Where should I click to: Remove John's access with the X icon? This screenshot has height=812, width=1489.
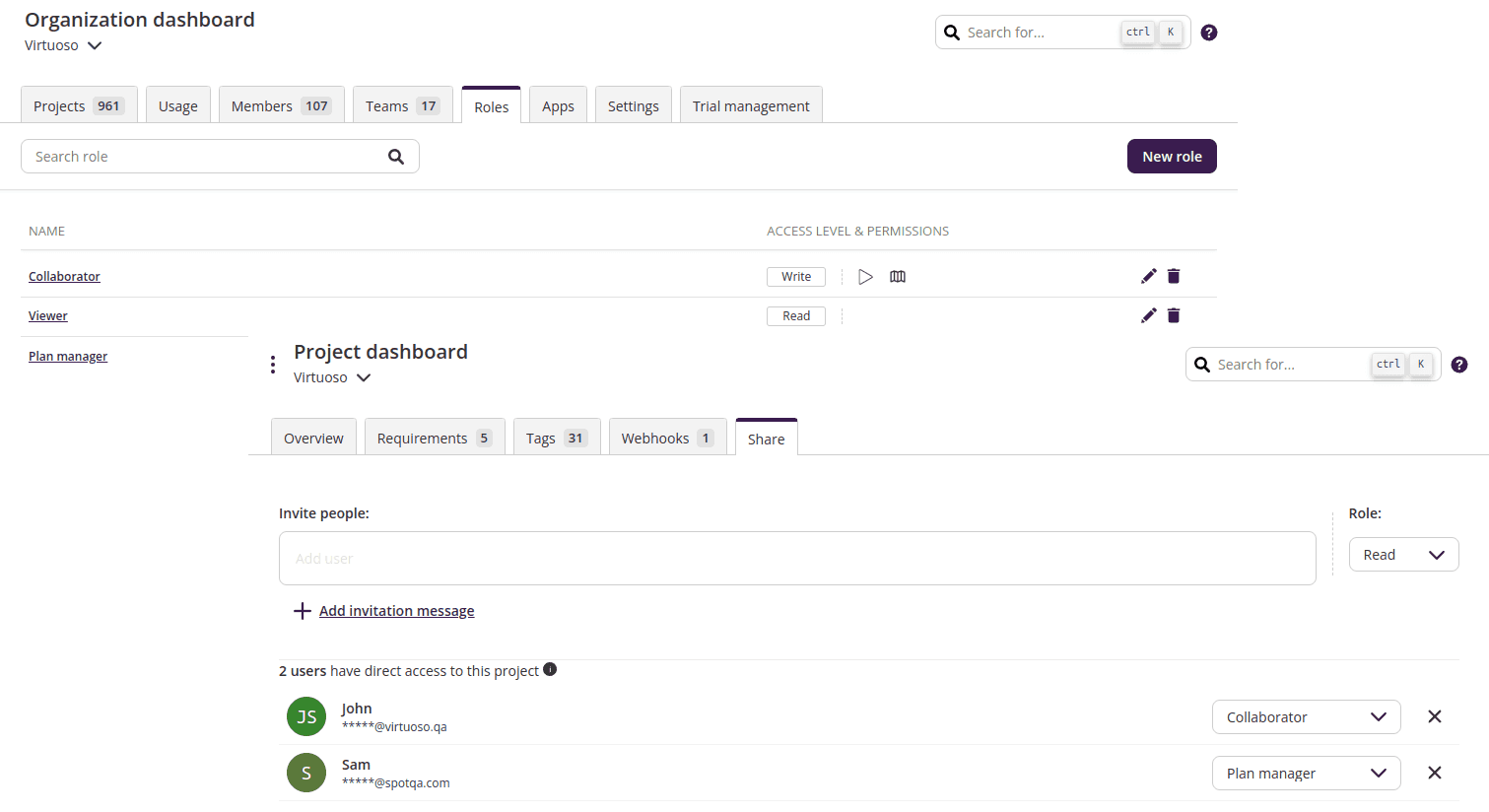(x=1435, y=716)
